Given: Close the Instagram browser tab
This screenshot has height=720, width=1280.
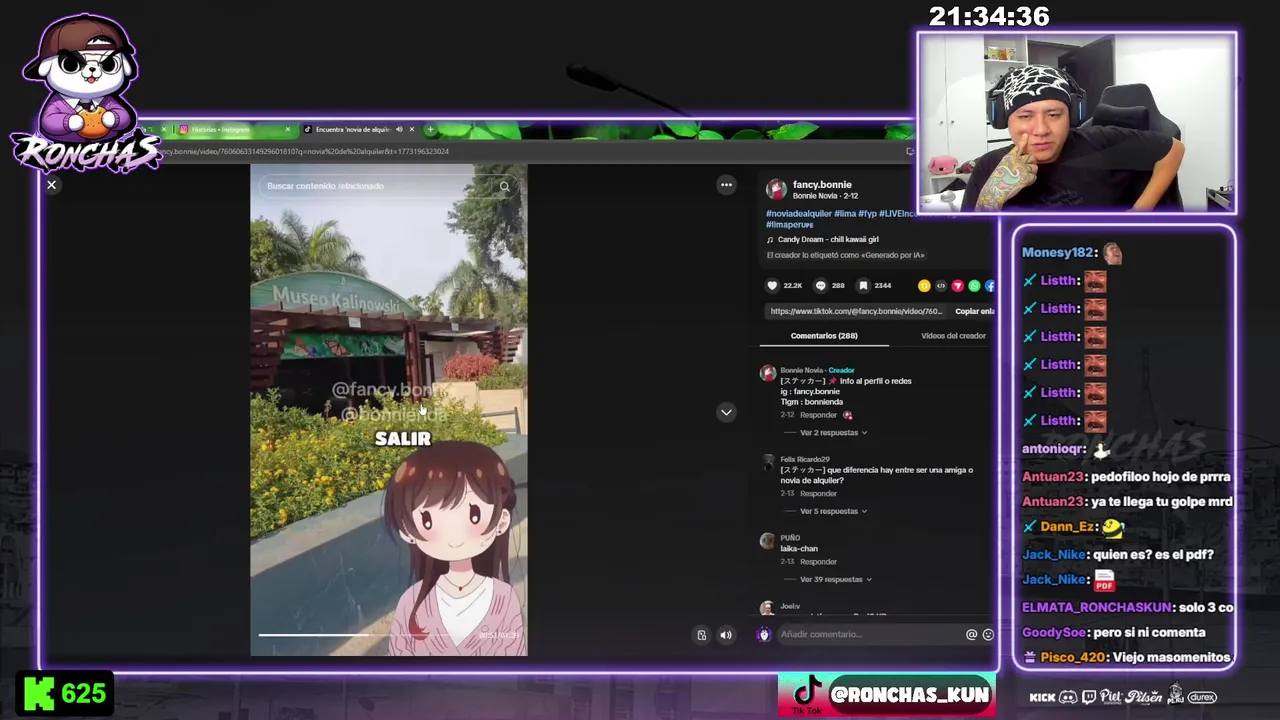Looking at the screenshot, I should click(x=288, y=129).
